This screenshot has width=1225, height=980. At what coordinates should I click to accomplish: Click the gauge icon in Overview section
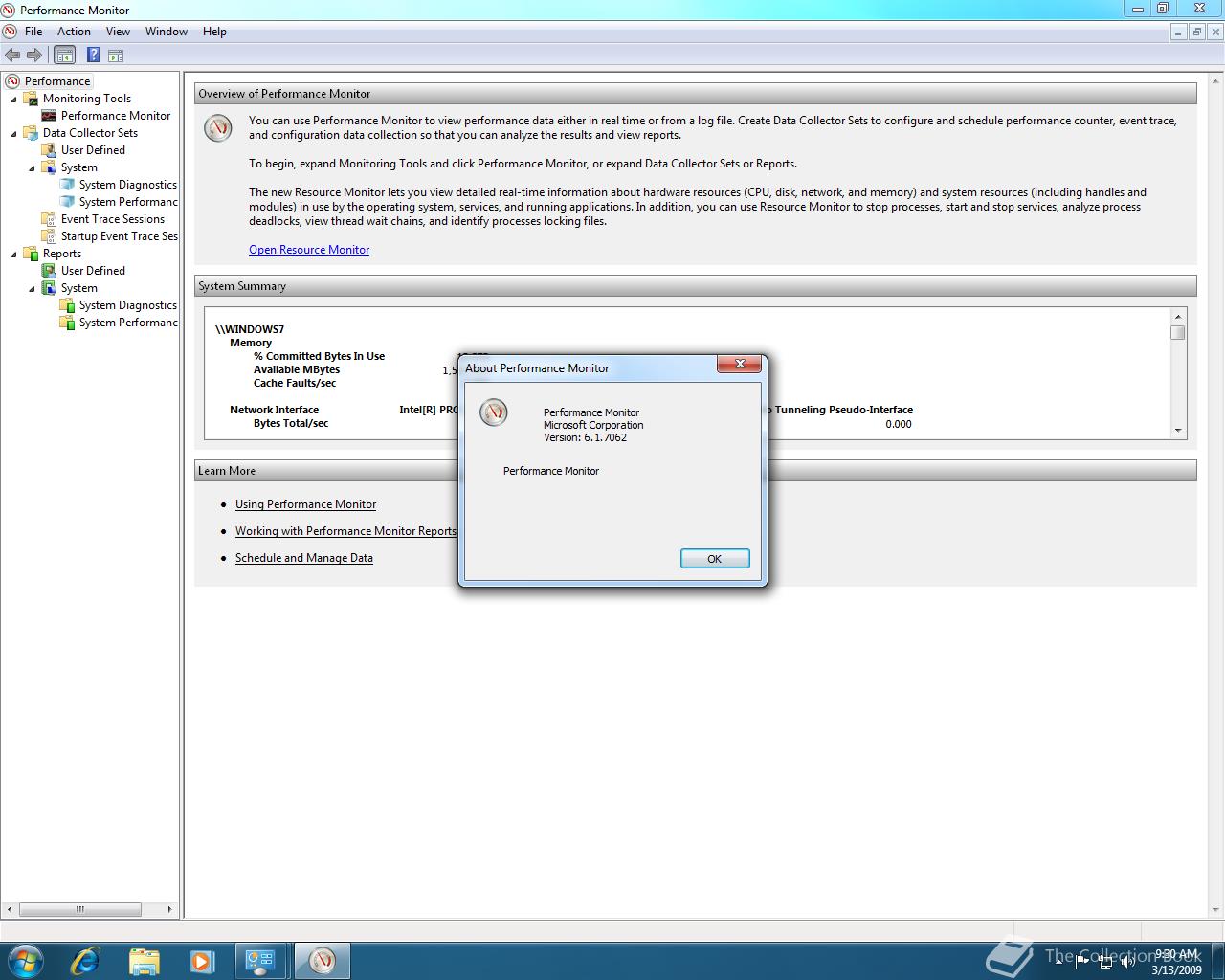(x=218, y=128)
